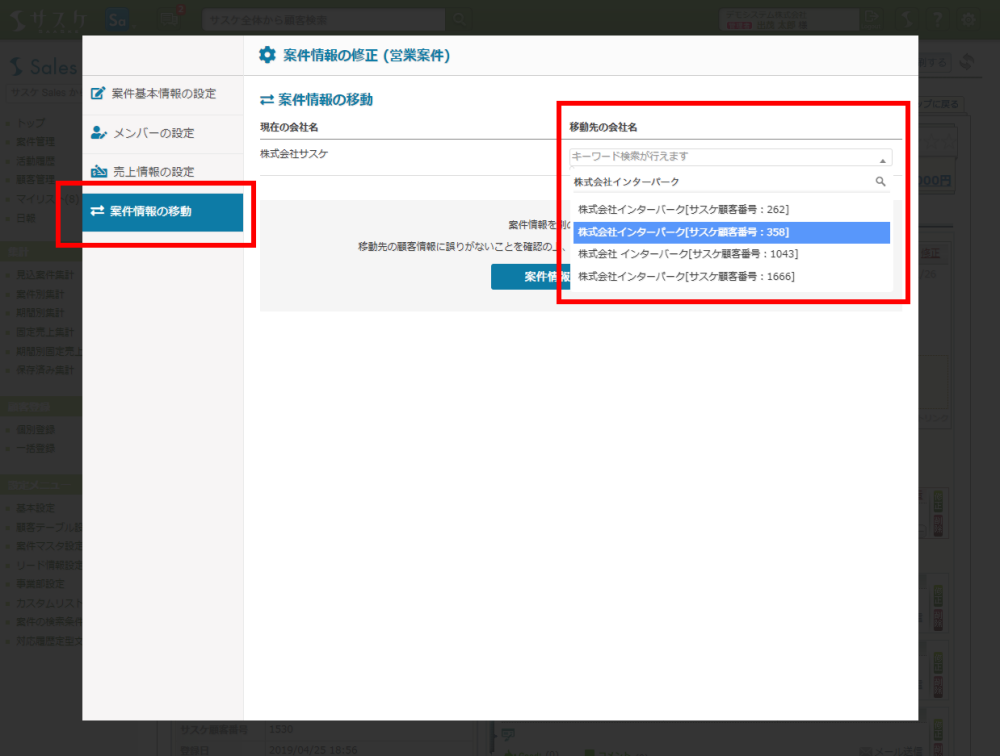The image size is (1000, 756).
Task: Open 個別登録 in background sidebar
Action: point(36,430)
